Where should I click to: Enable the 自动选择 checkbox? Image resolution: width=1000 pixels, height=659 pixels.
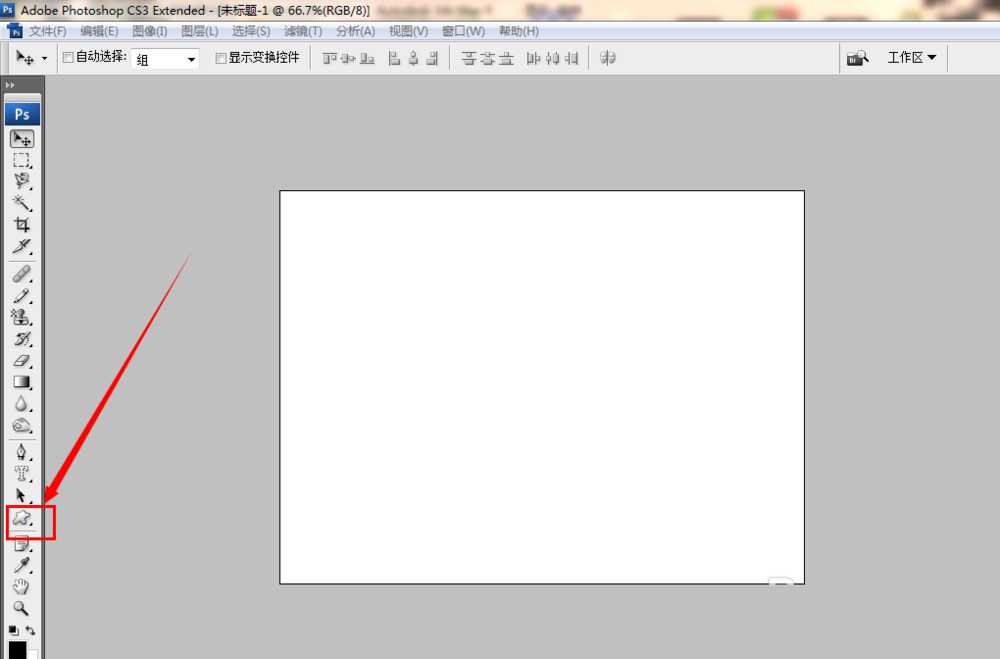tap(68, 58)
